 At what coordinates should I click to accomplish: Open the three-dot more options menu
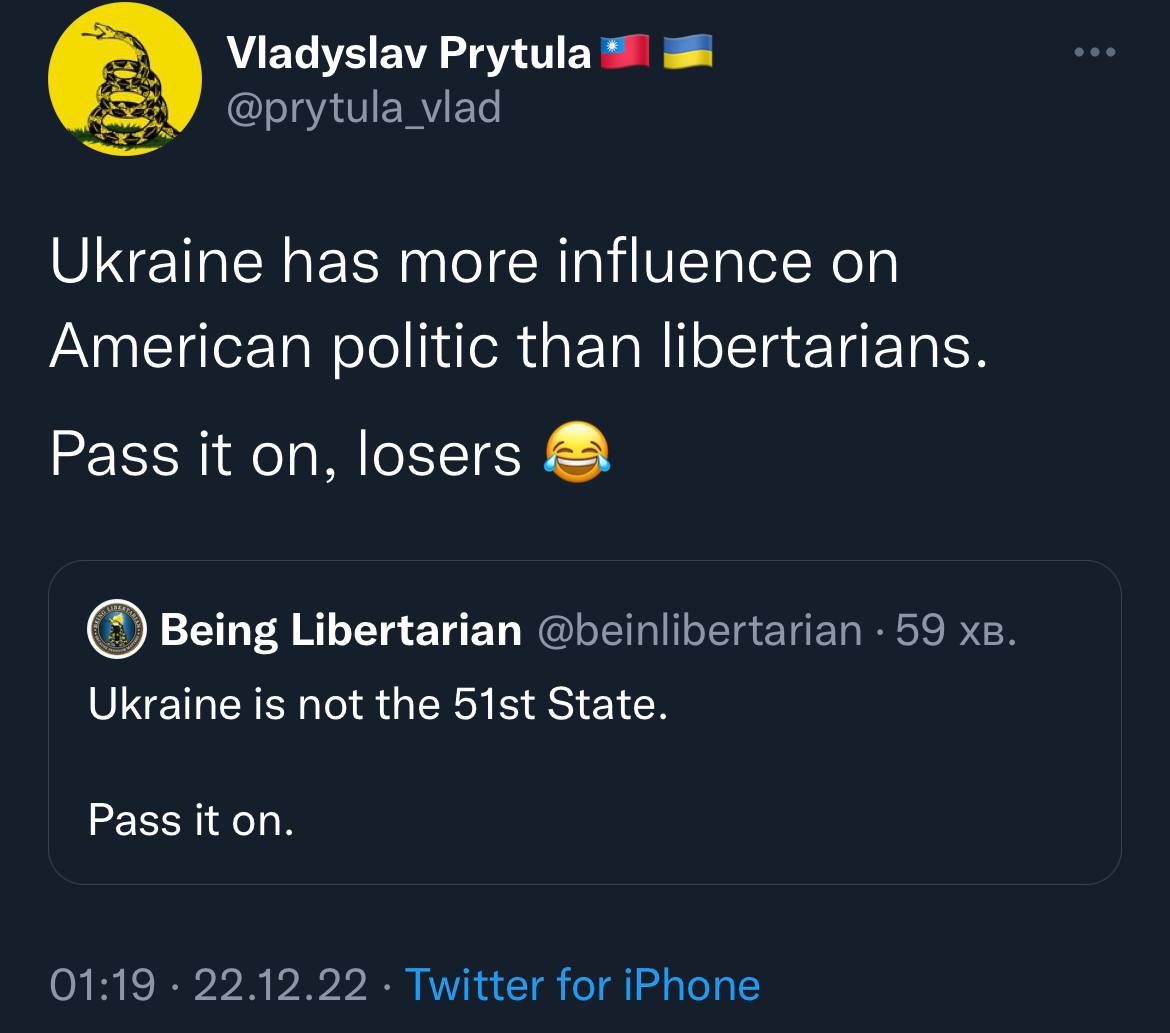coord(1094,51)
